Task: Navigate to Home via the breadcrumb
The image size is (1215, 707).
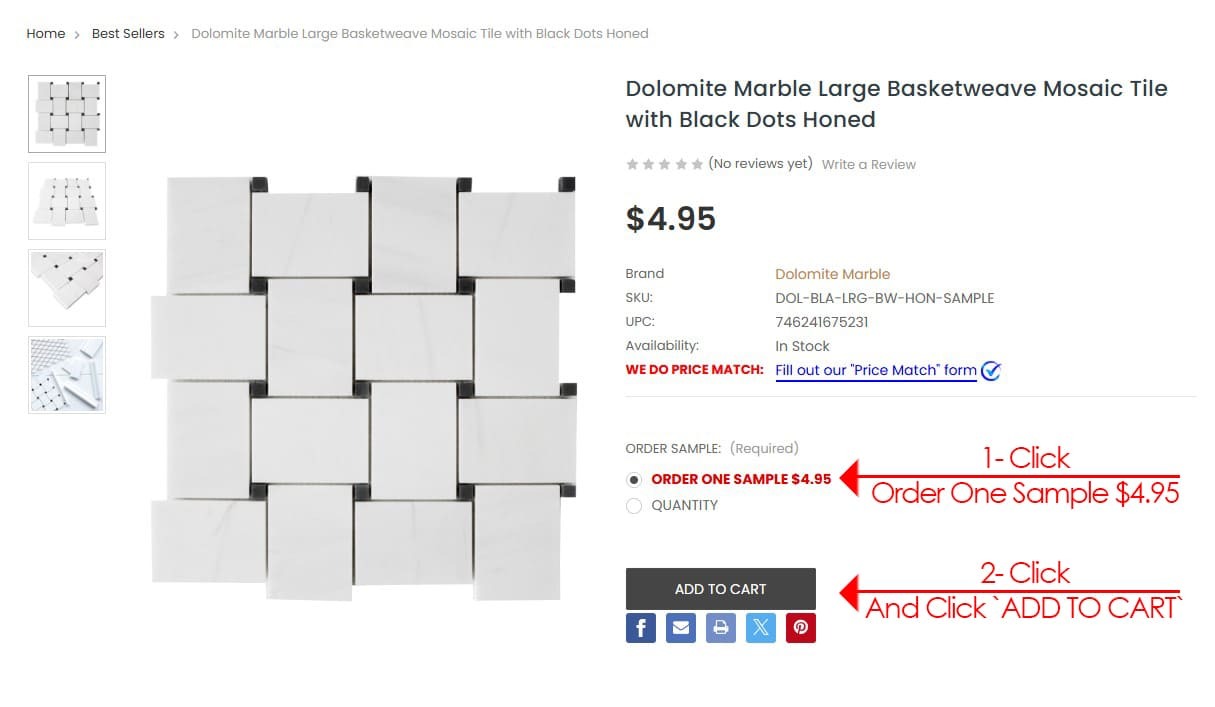Action: 45,33
